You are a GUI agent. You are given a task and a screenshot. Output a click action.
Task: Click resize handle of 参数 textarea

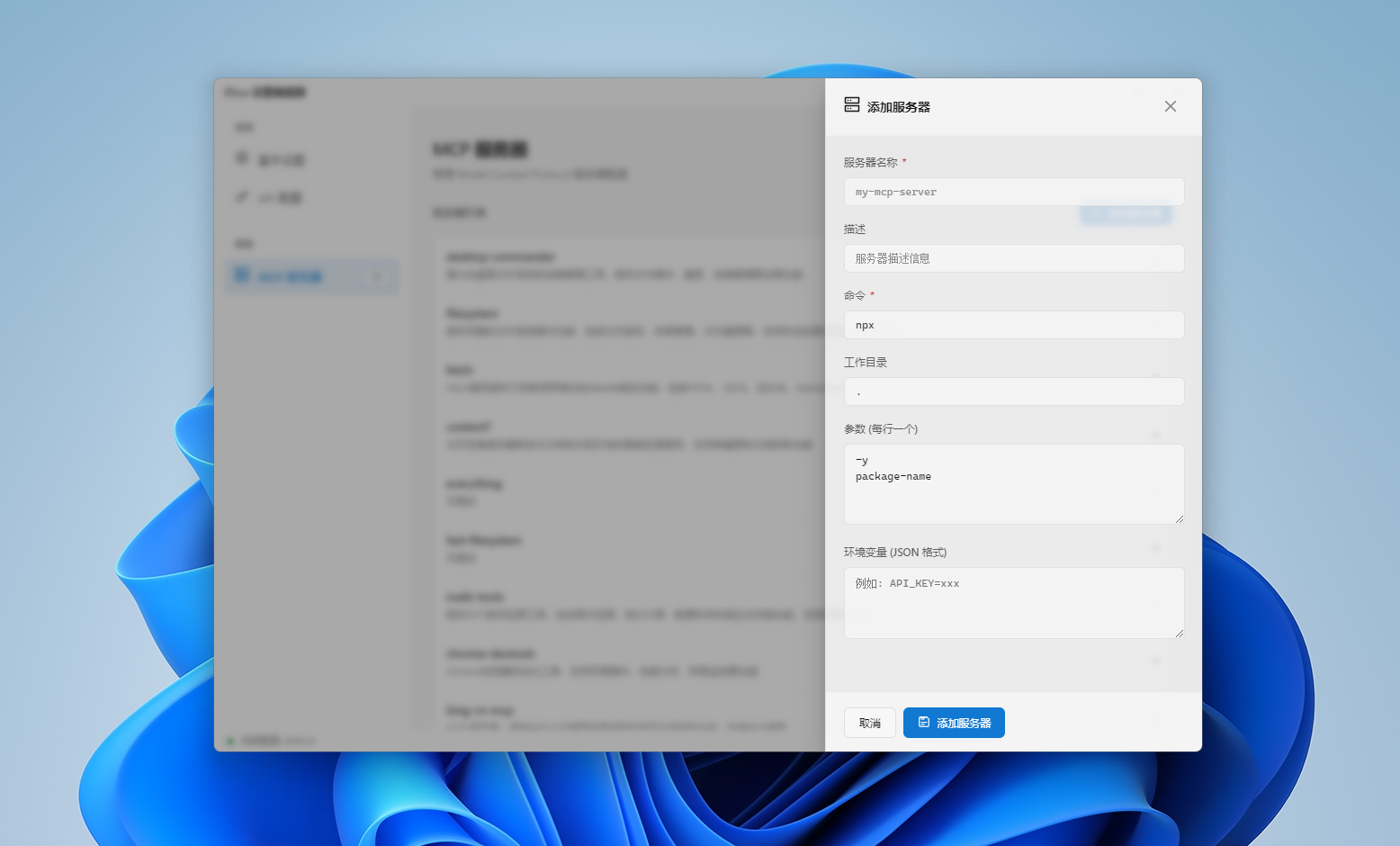tap(1179, 518)
